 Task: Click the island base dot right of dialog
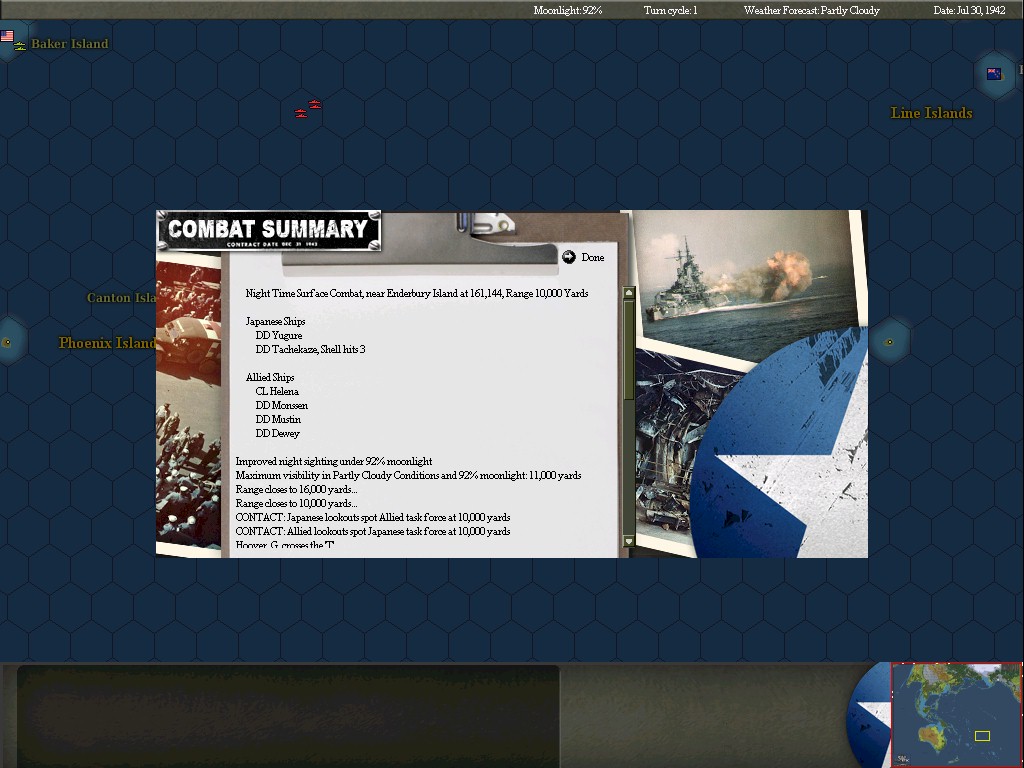[x=889, y=342]
